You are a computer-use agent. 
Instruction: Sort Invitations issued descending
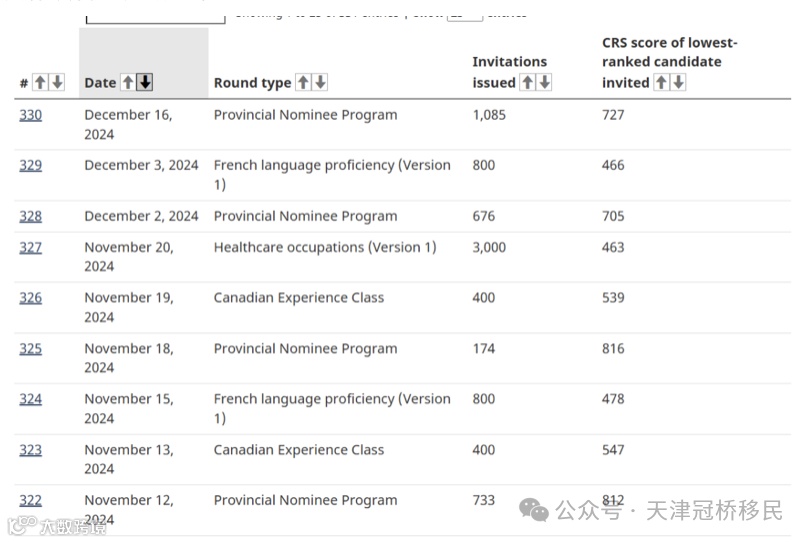pyautogui.click(x=544, y=83)
